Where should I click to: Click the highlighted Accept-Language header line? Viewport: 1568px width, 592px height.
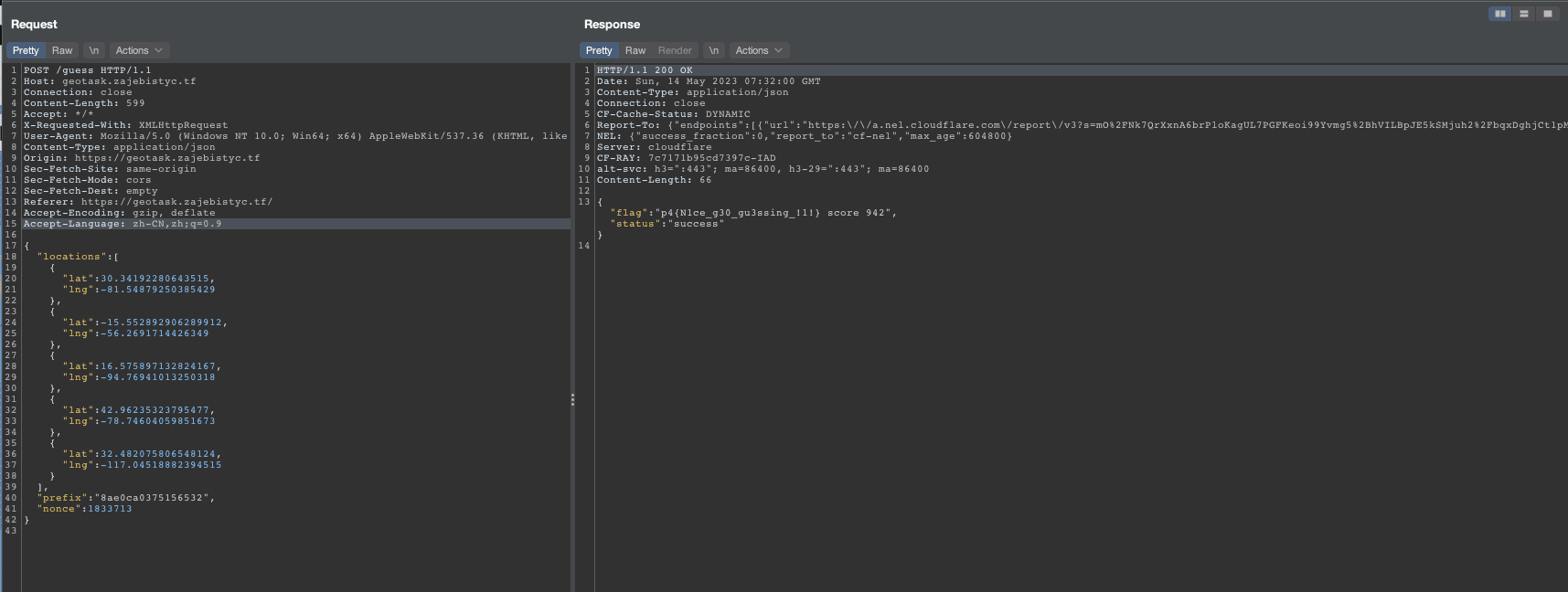click(123, 224)
